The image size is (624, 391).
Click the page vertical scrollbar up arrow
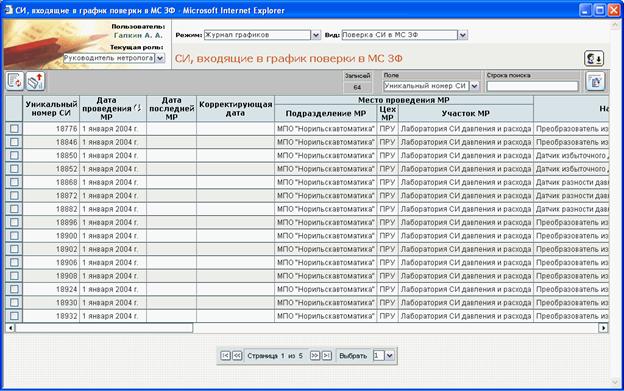coord(615,25)
